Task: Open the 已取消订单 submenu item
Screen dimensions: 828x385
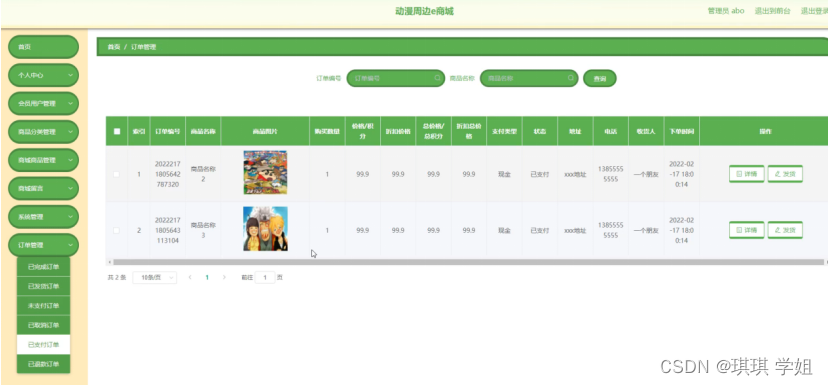Action: (43, 325)
